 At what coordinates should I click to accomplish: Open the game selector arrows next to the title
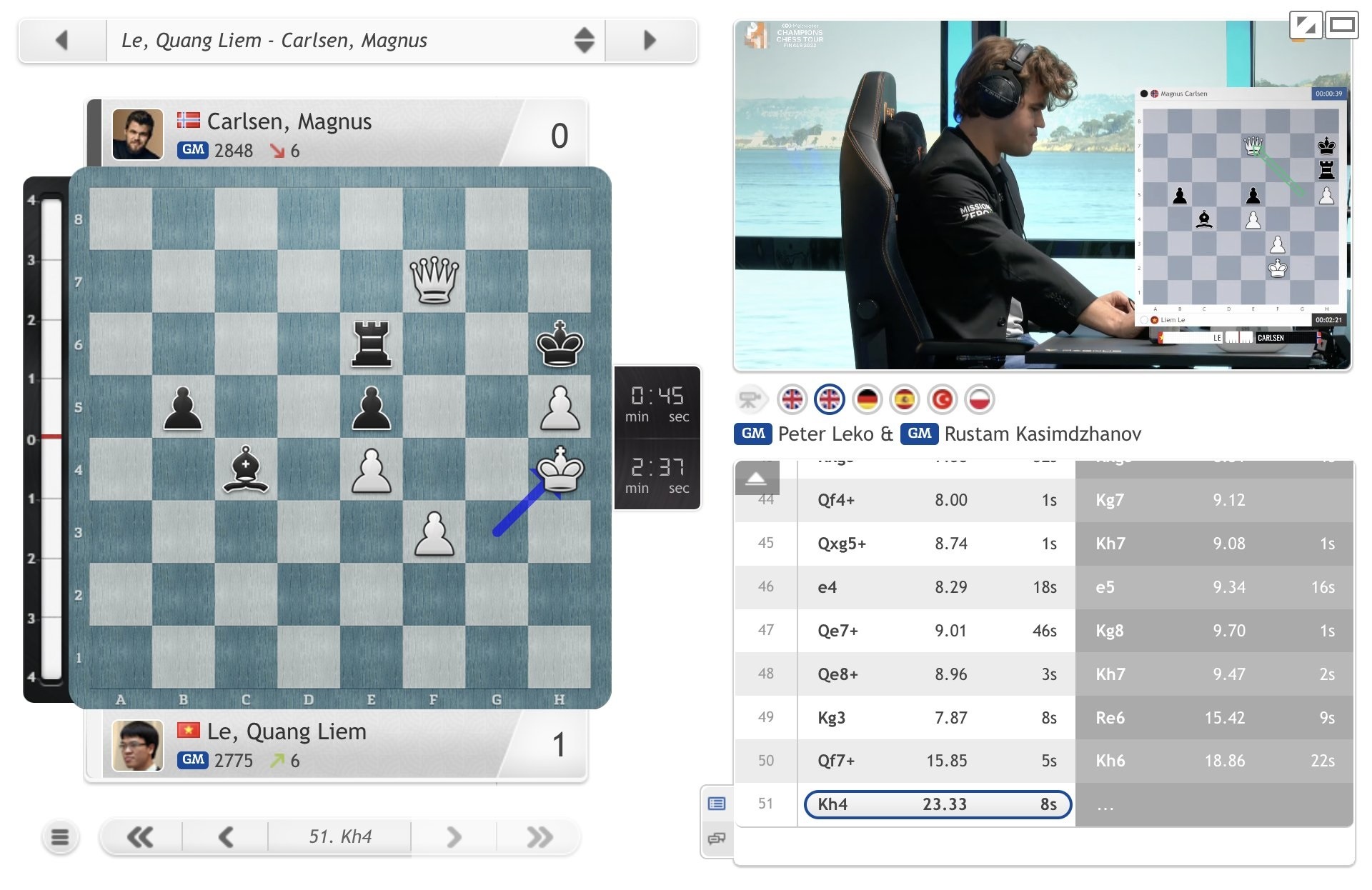[x=584, y=41]
